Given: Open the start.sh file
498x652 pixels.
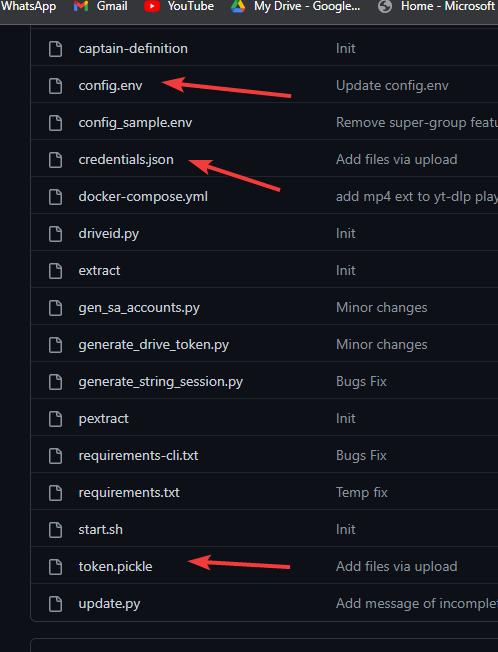Looking at the screenshot, I should tap(101, 530).
